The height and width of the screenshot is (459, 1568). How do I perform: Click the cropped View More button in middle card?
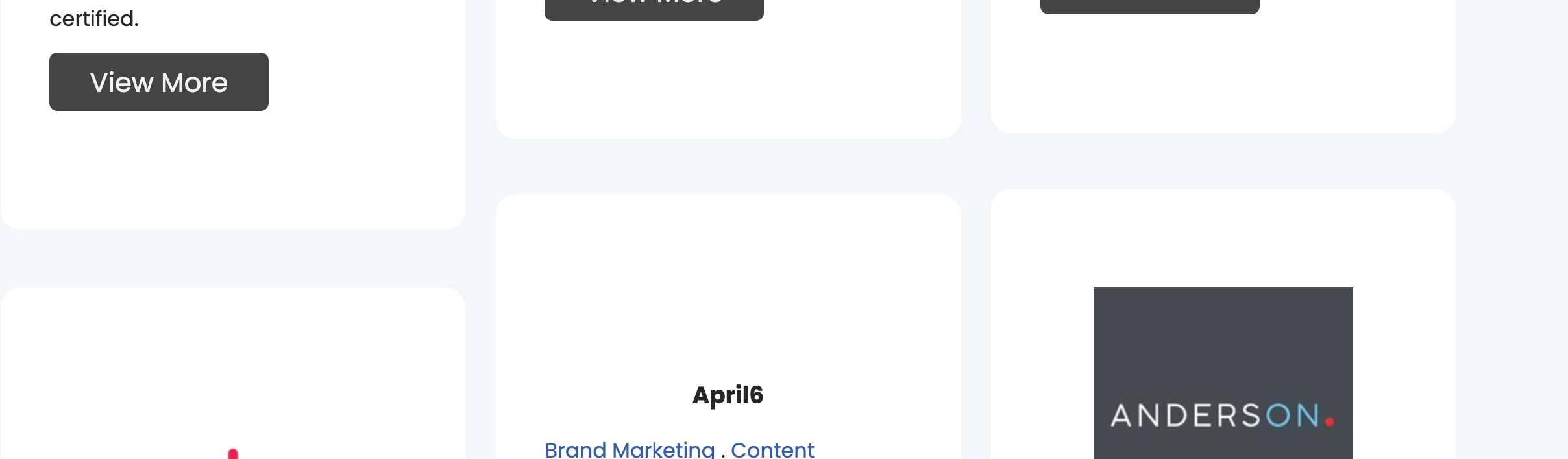click(654, 10)
